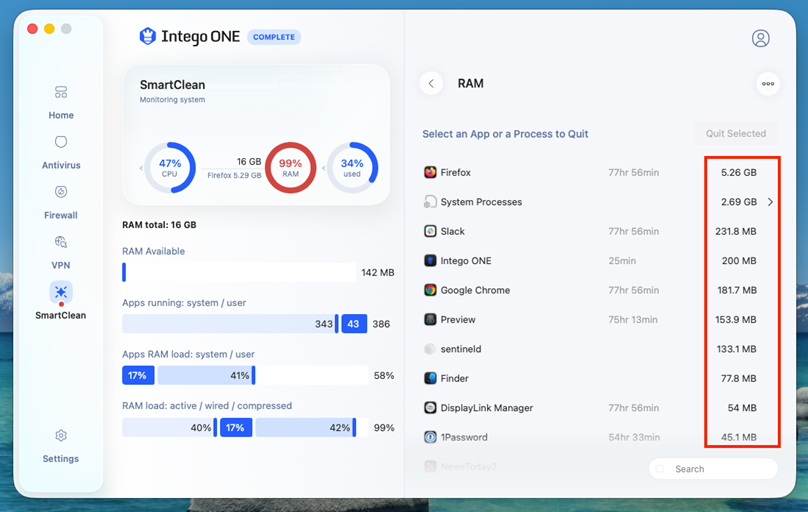This screenshot has height=512, width=808.
Task: Open the Antivirus shield section
Action: pos(61,152)
